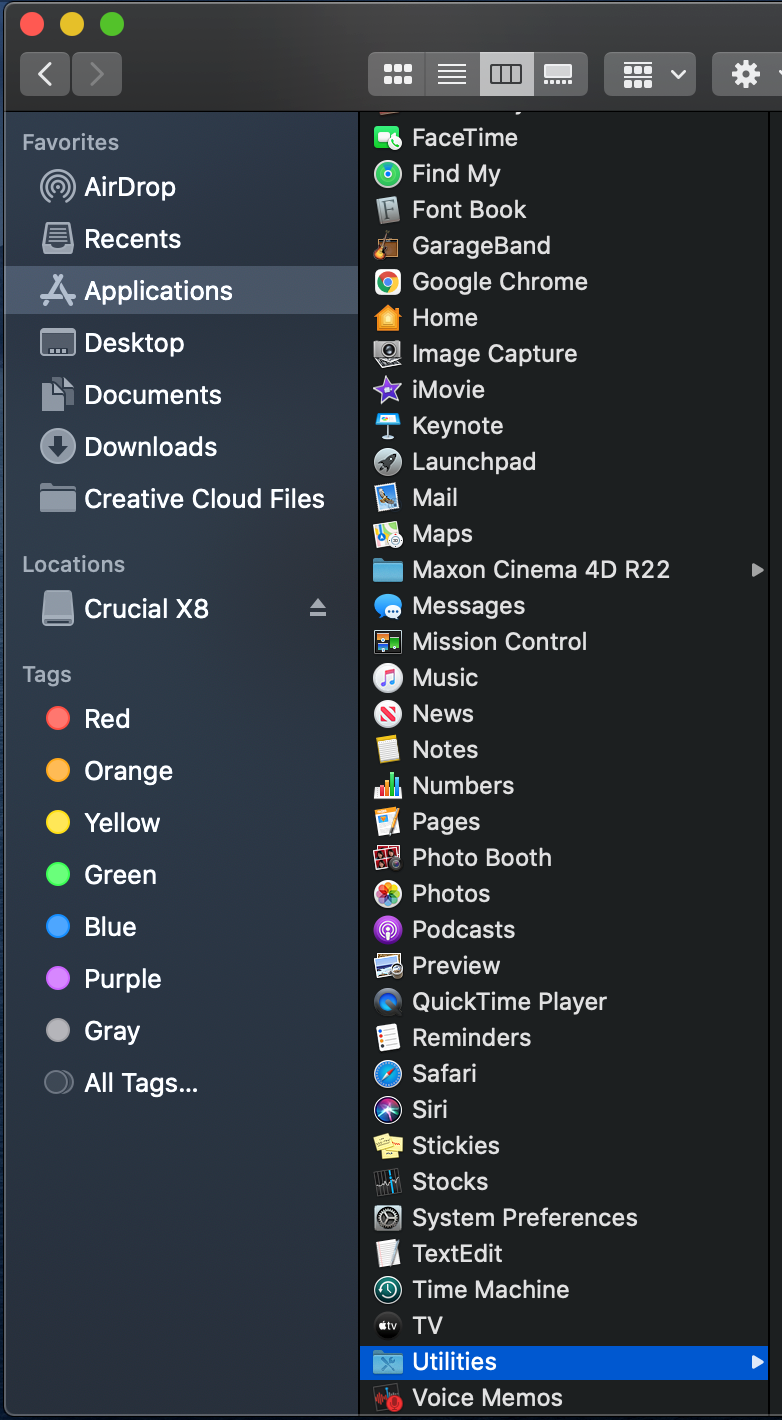Screen dimensions: 782x1420
Task: Expand Maxon Cinema 4D R22 folder
Action: click(x=758, y=570)
